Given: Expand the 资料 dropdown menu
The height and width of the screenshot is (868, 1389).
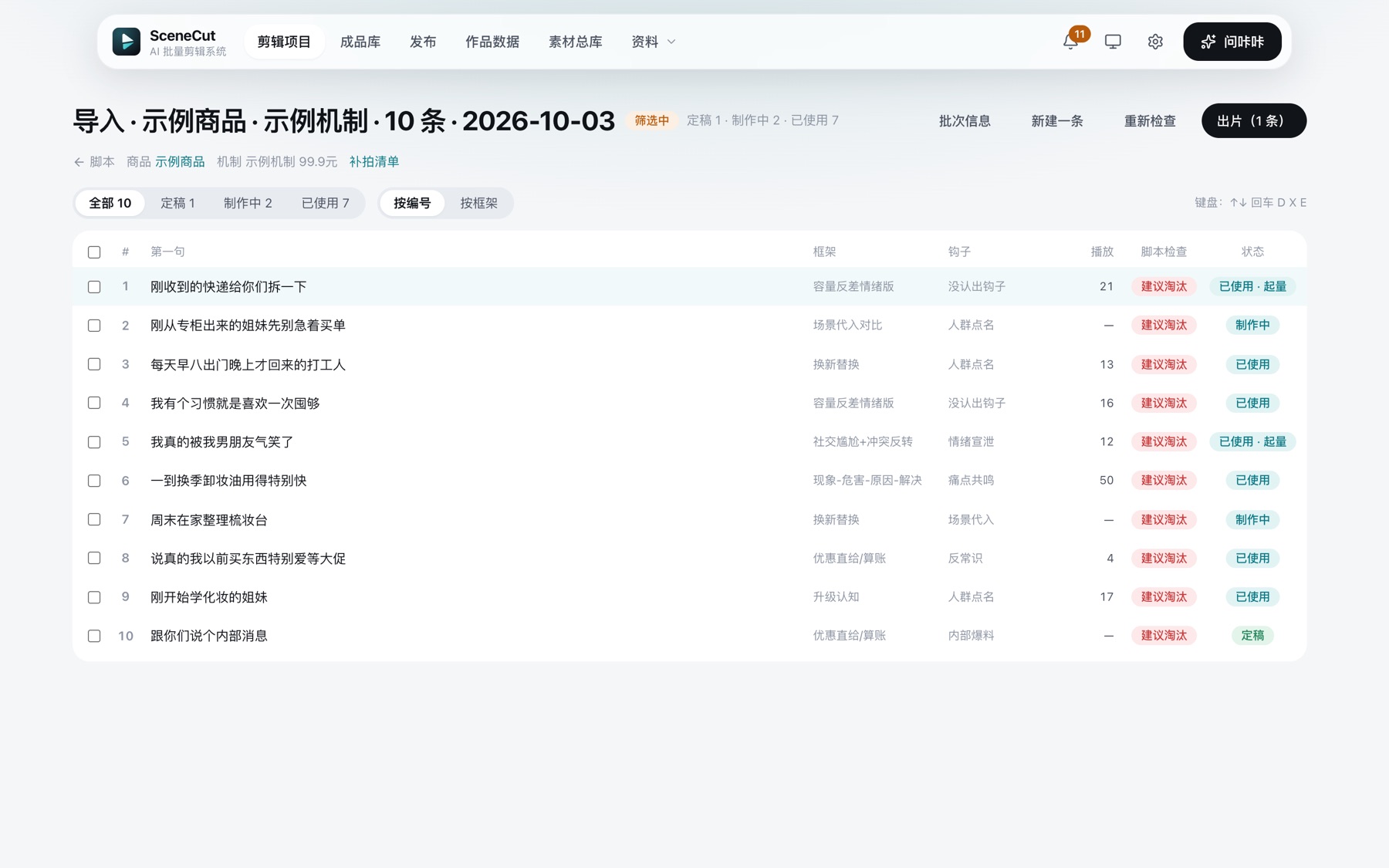Looking at the screenshot, I should [x=654, y=42].
